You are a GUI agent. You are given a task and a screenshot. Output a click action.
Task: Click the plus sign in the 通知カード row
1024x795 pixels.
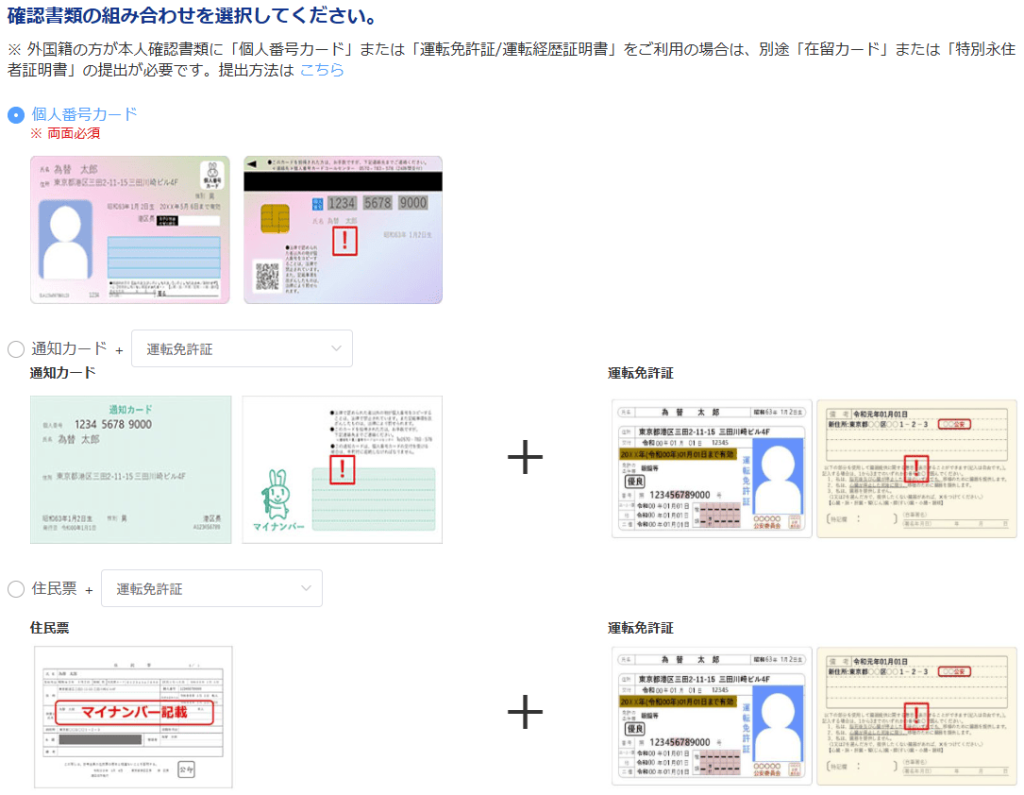pyautogui.click(x=524, y=457)
